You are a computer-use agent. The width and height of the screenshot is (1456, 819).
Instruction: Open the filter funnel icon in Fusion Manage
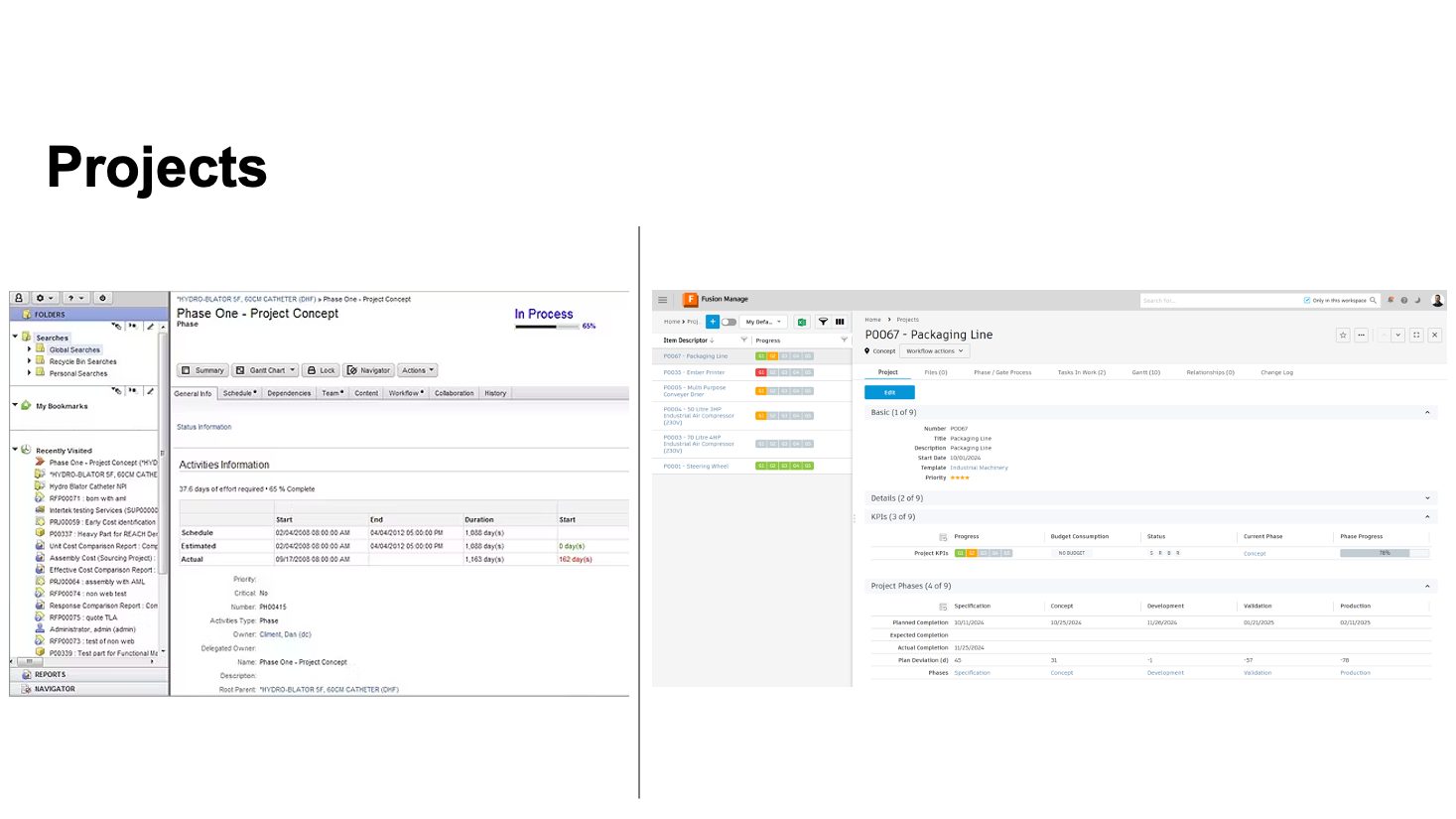click(823, 322)
